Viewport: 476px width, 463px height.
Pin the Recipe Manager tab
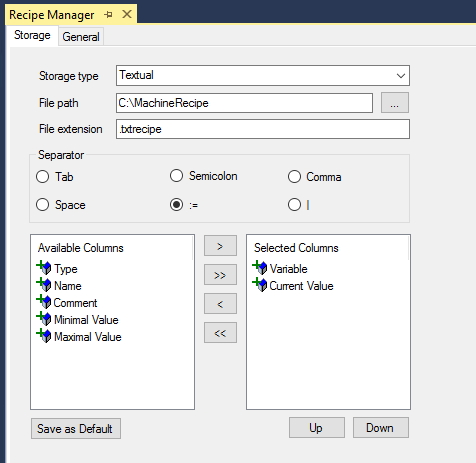tap(108, 15)
